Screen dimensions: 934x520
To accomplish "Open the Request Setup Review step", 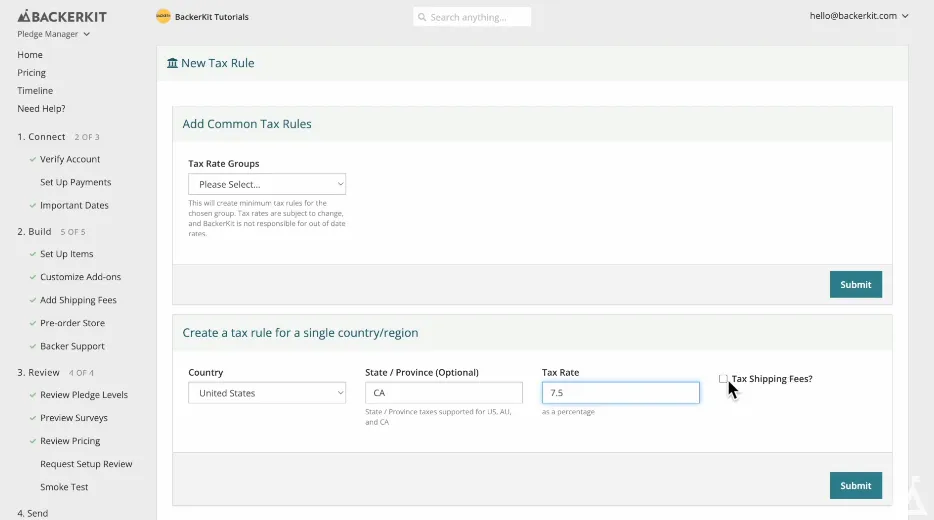I will (x=86, y=464).
